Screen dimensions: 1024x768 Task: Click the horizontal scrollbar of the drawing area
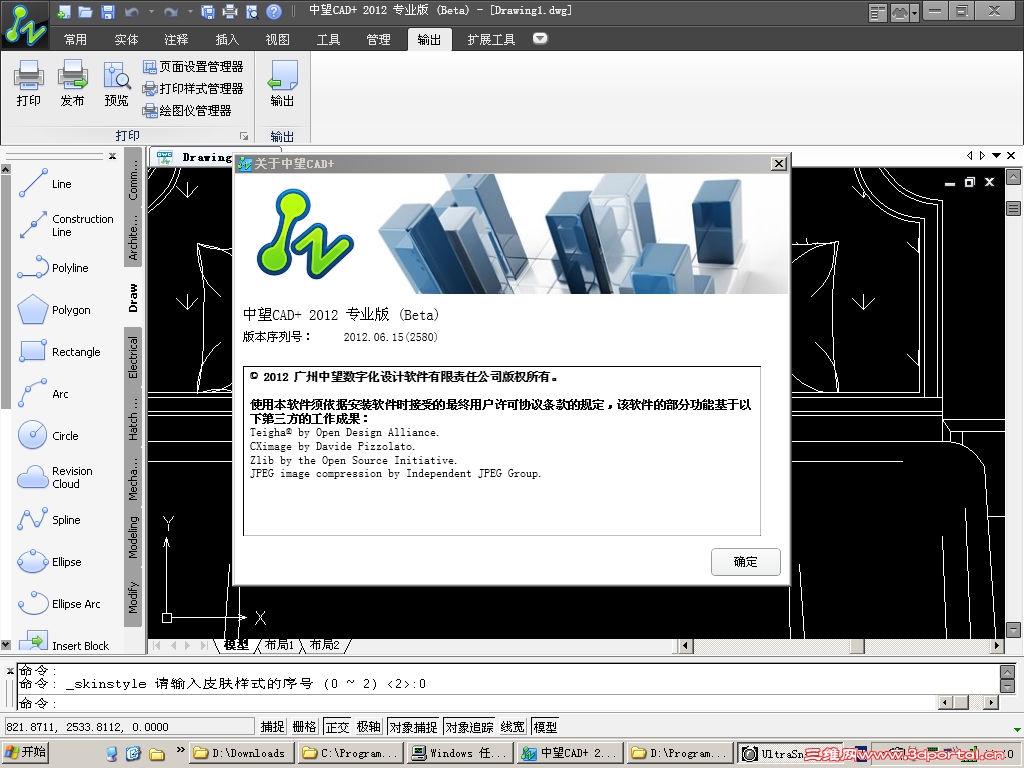[x=840, y=646]
